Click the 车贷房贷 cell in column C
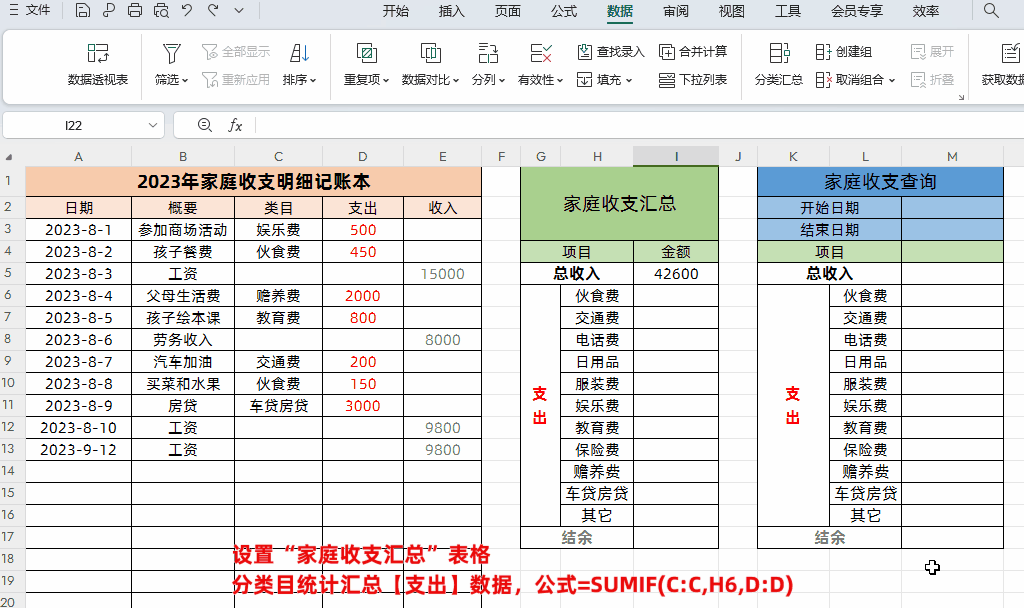1024x608 pixels. (278, 406)
